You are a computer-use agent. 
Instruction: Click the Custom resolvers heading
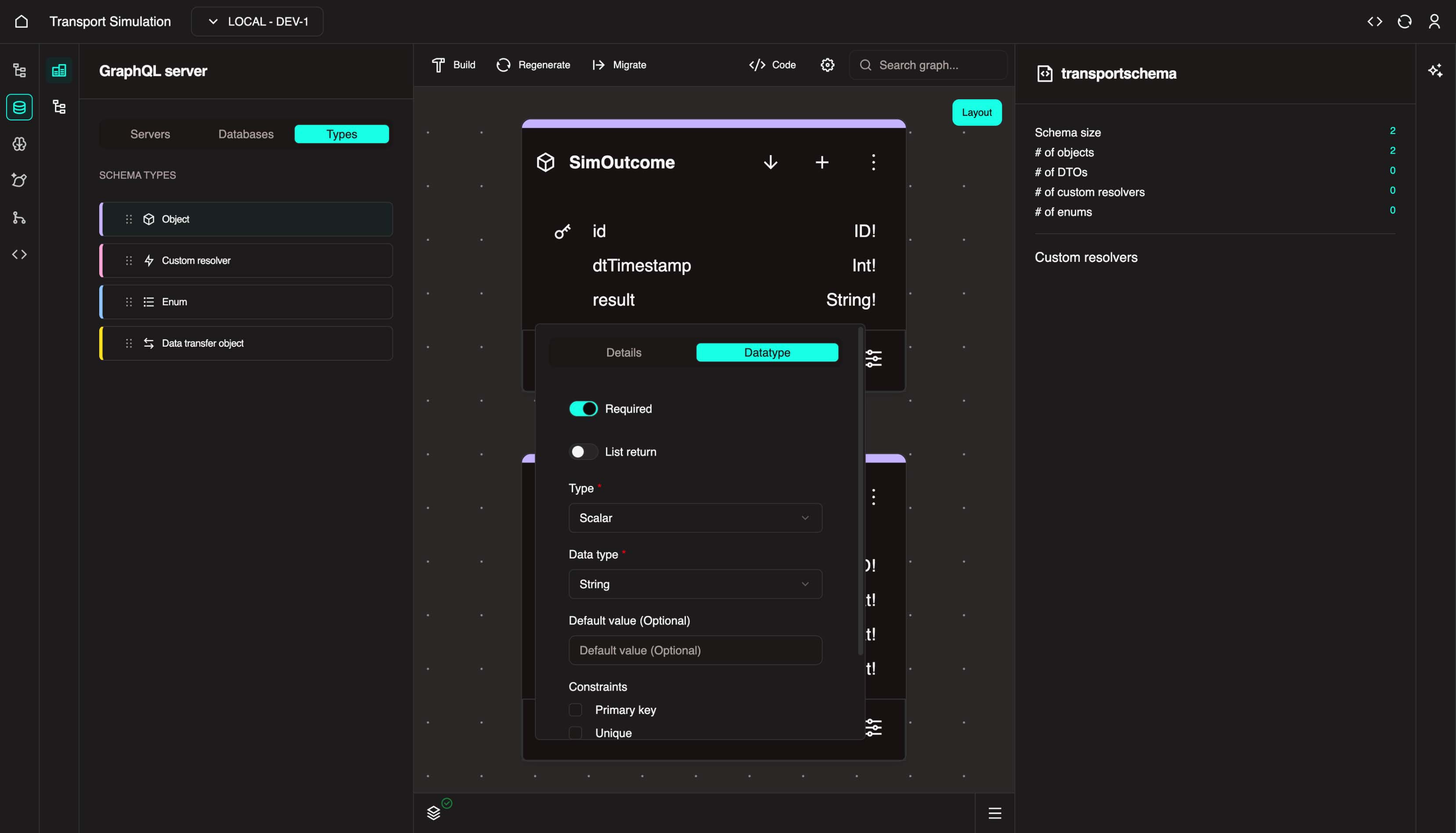(1085, 257)
